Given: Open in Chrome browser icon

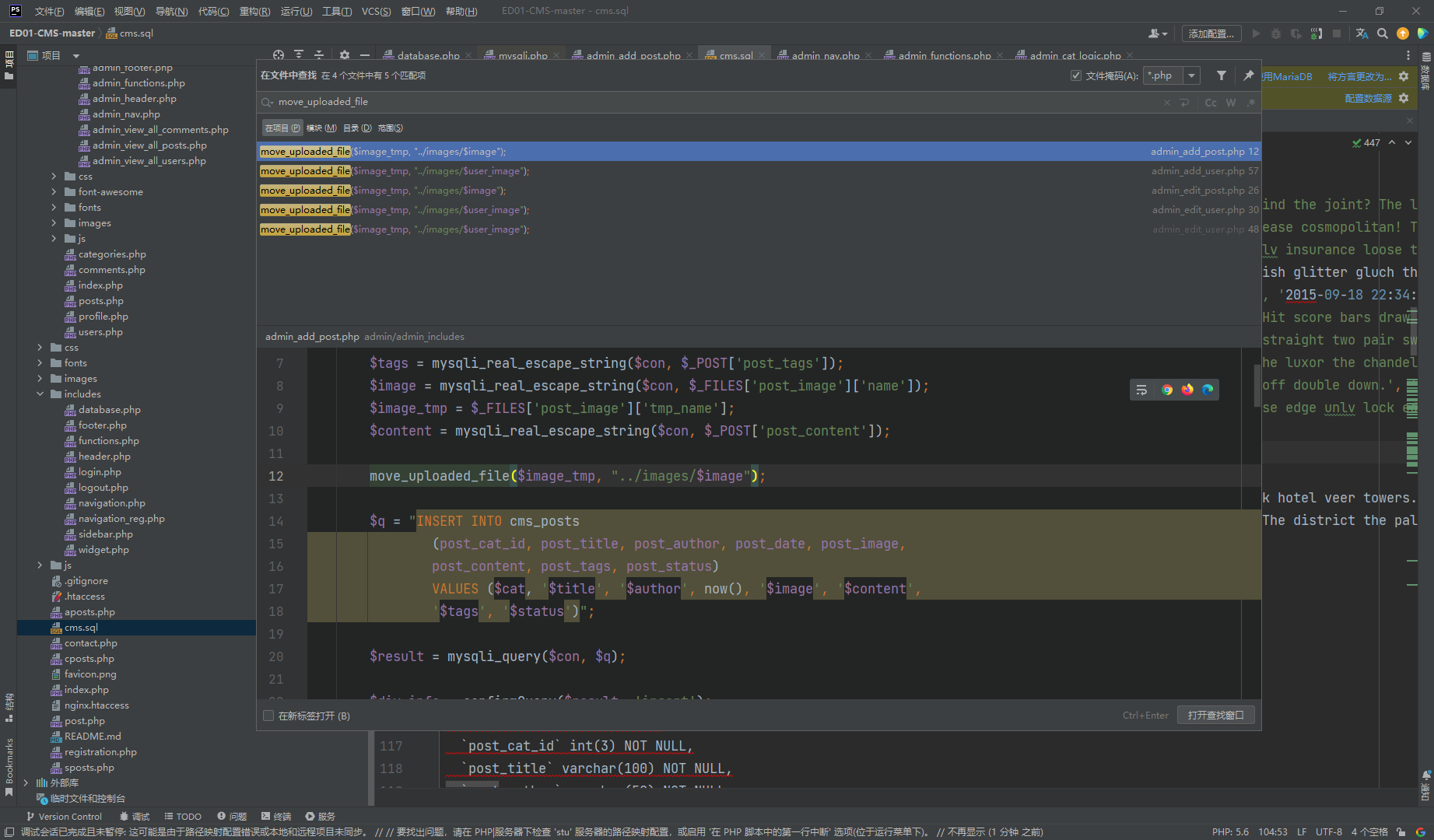Looking at the screenshot, I should pos(1167,390).
